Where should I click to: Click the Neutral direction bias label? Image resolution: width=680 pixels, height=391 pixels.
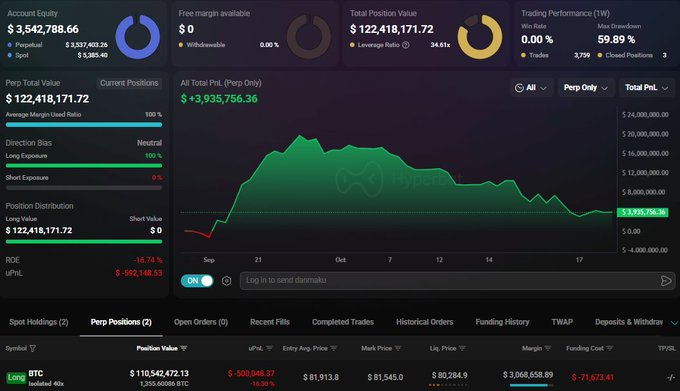(x=150, y=143)
